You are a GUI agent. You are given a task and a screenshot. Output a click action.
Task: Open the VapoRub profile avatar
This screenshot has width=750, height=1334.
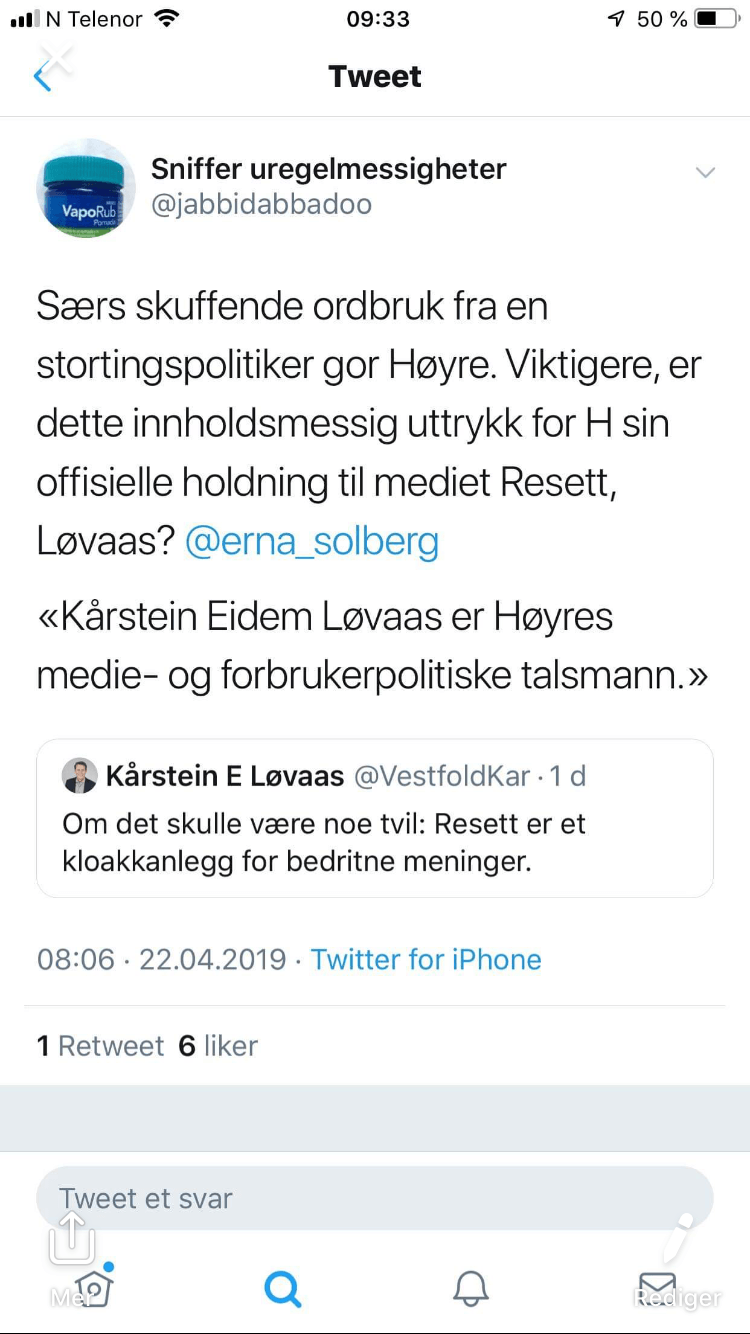[85, 188]
